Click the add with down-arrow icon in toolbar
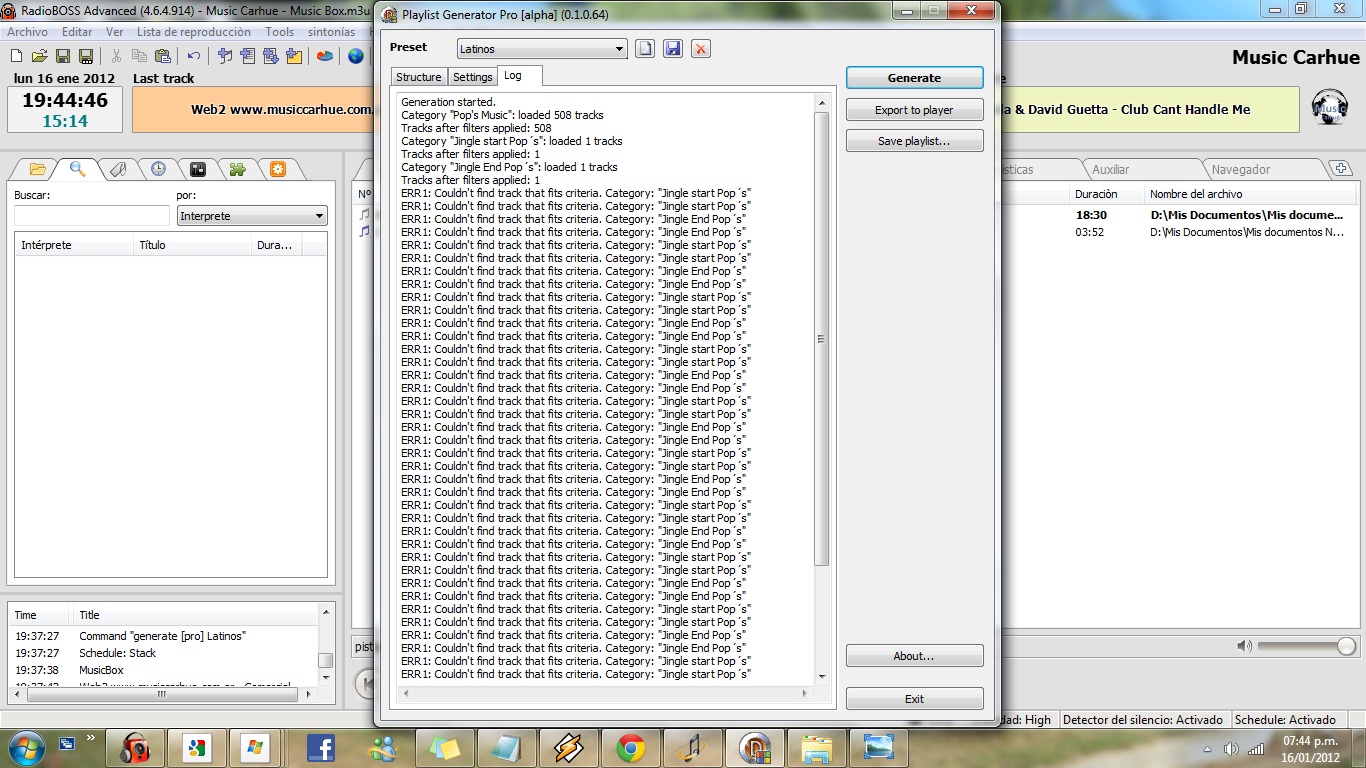The height and width of the screenshot is (768, 1366). click(270, 56)
